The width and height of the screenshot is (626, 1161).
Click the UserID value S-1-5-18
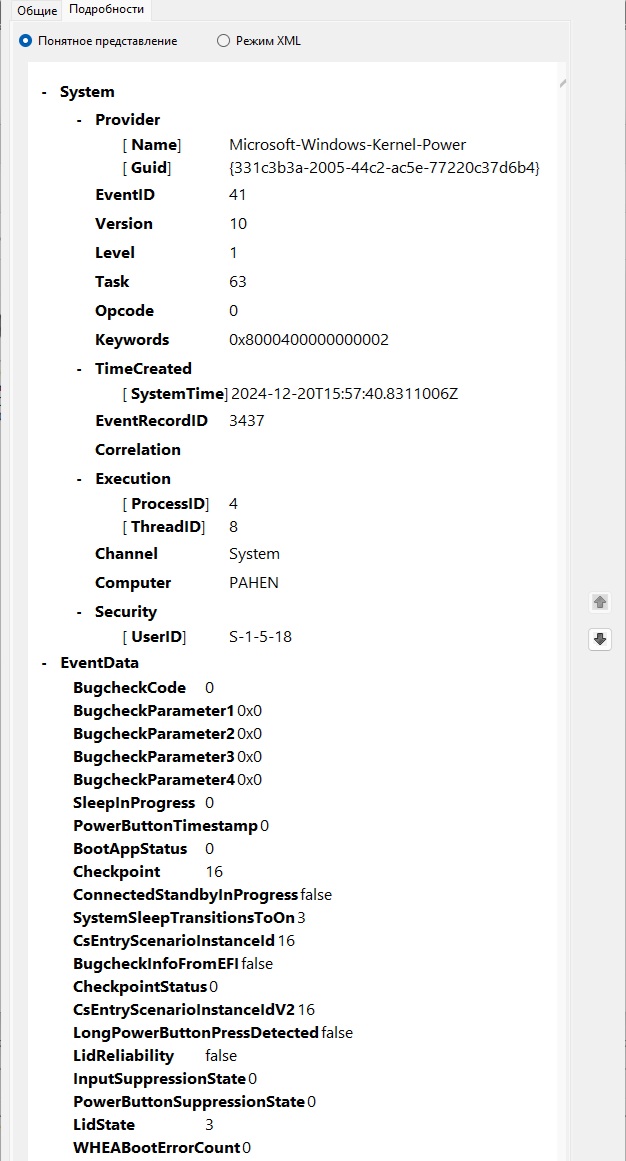point(260,637)
